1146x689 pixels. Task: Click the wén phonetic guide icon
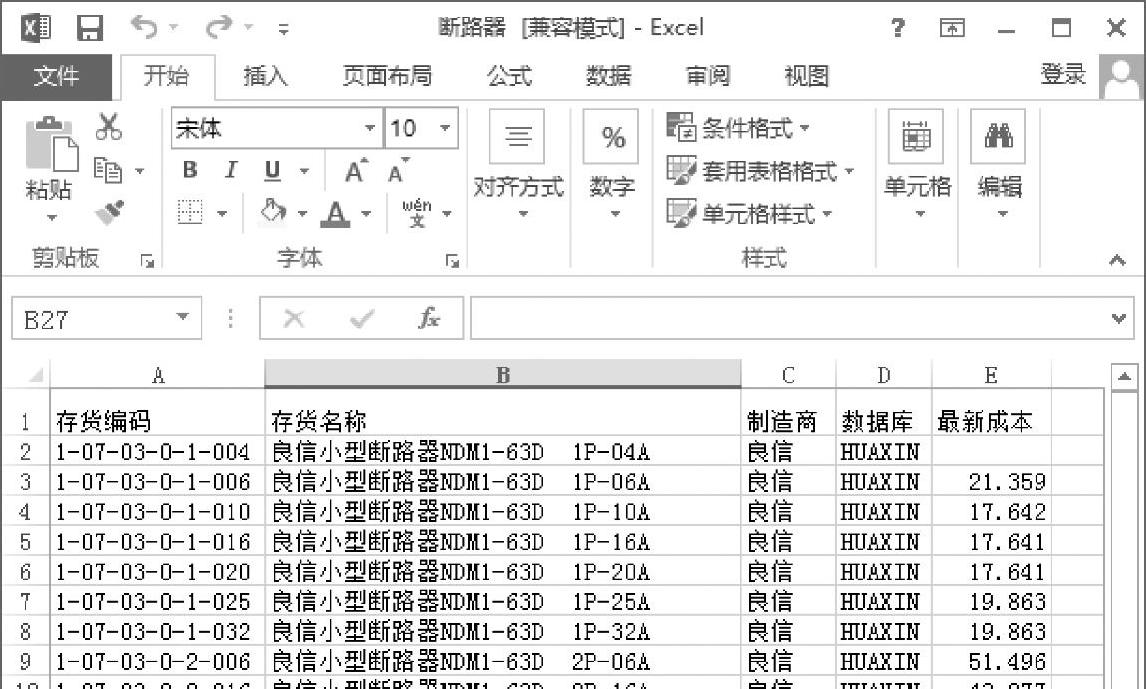coord(417,213)
